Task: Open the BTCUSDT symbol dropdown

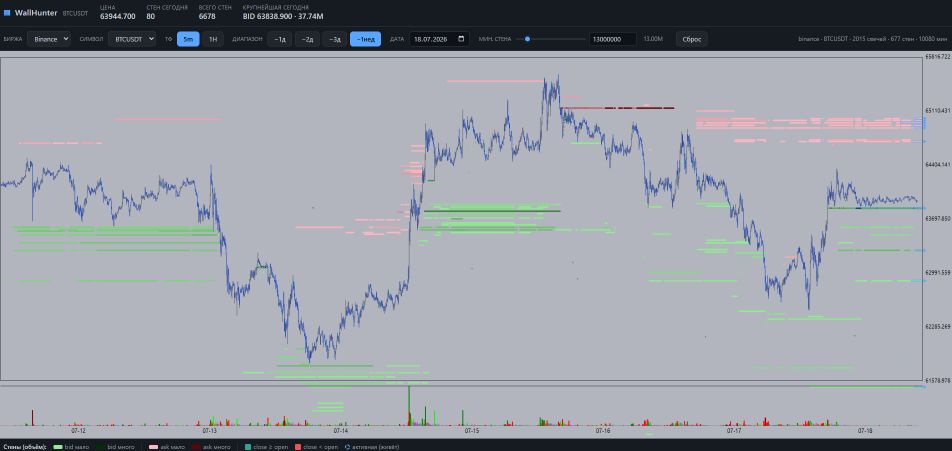Action: (132, 39)
